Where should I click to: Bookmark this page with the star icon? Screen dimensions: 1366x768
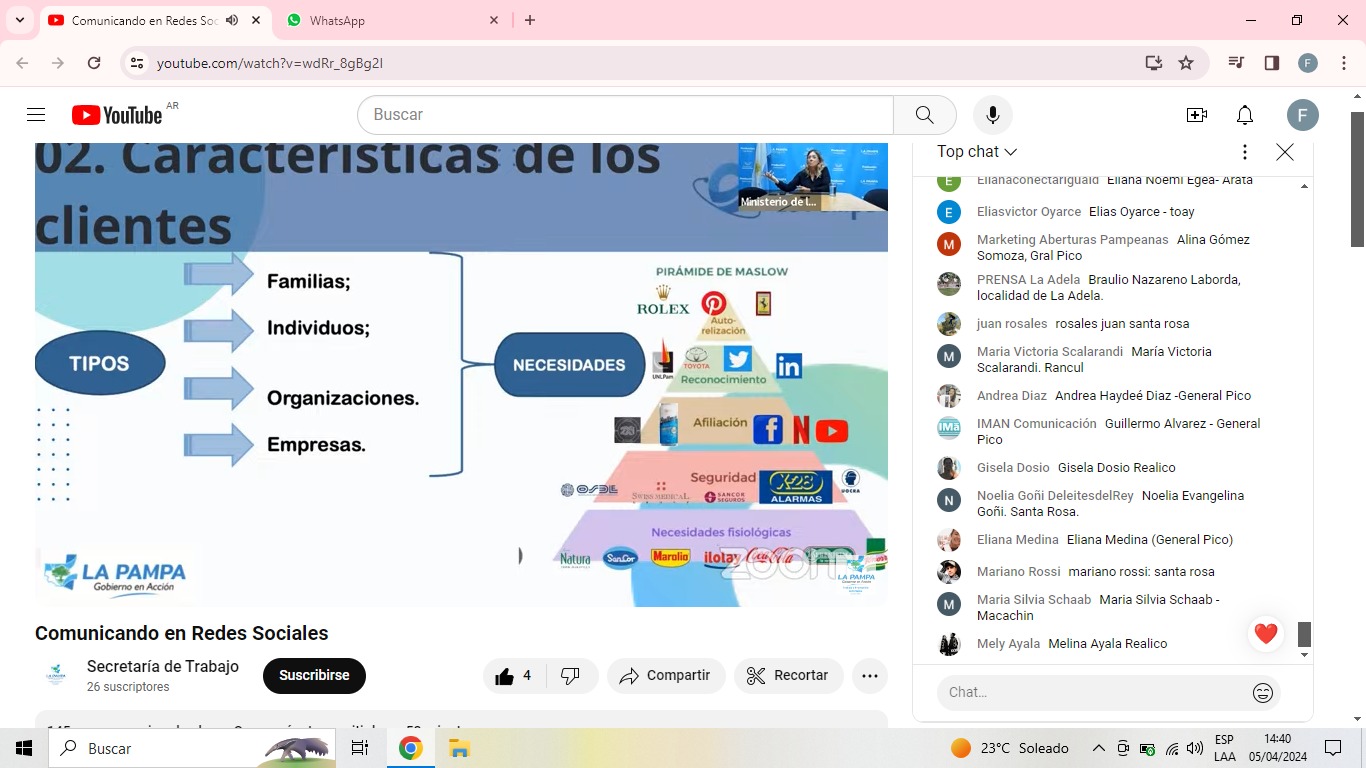point(1186,63)
